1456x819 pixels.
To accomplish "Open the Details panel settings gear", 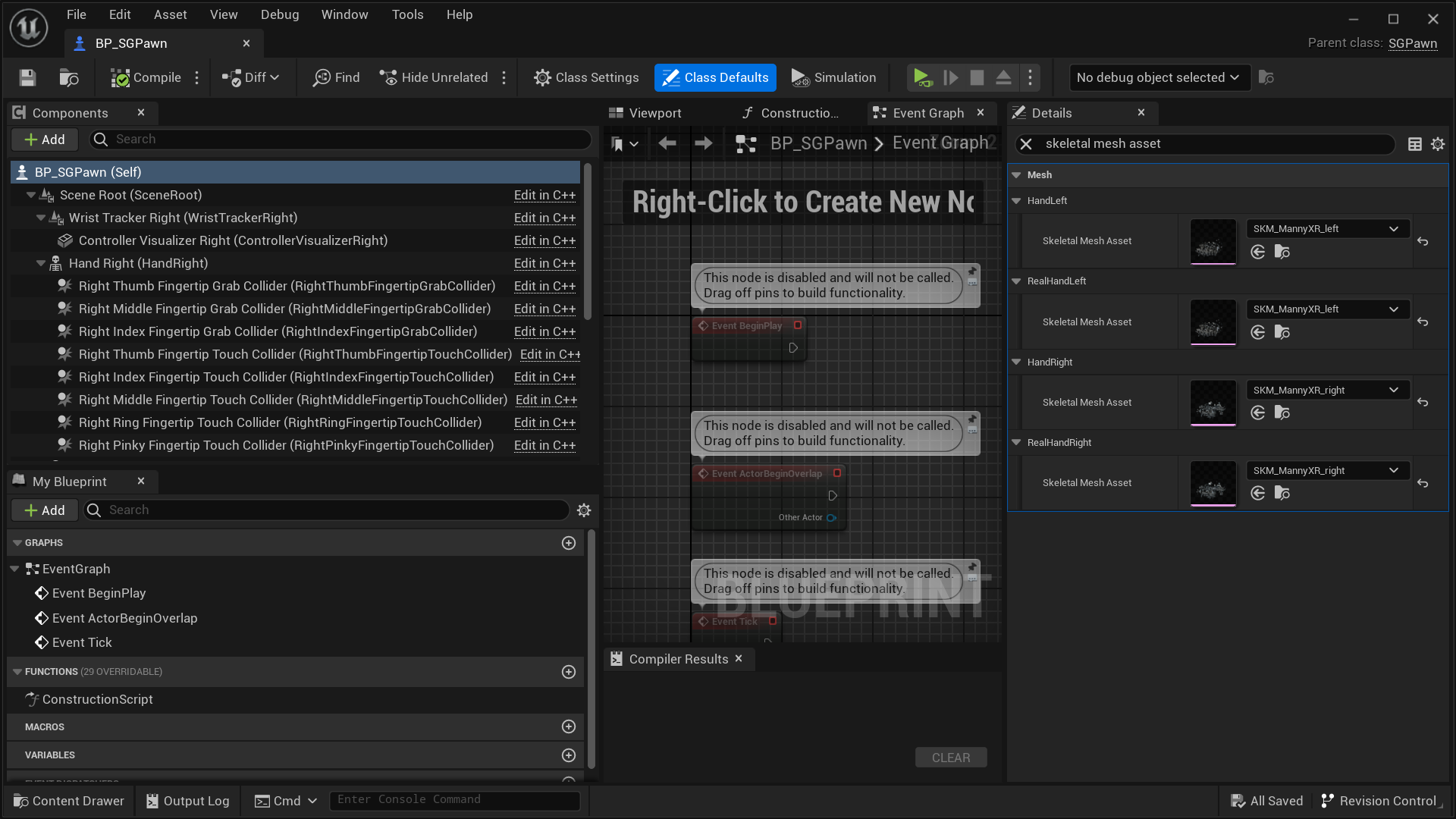I will pos(1438,143).
